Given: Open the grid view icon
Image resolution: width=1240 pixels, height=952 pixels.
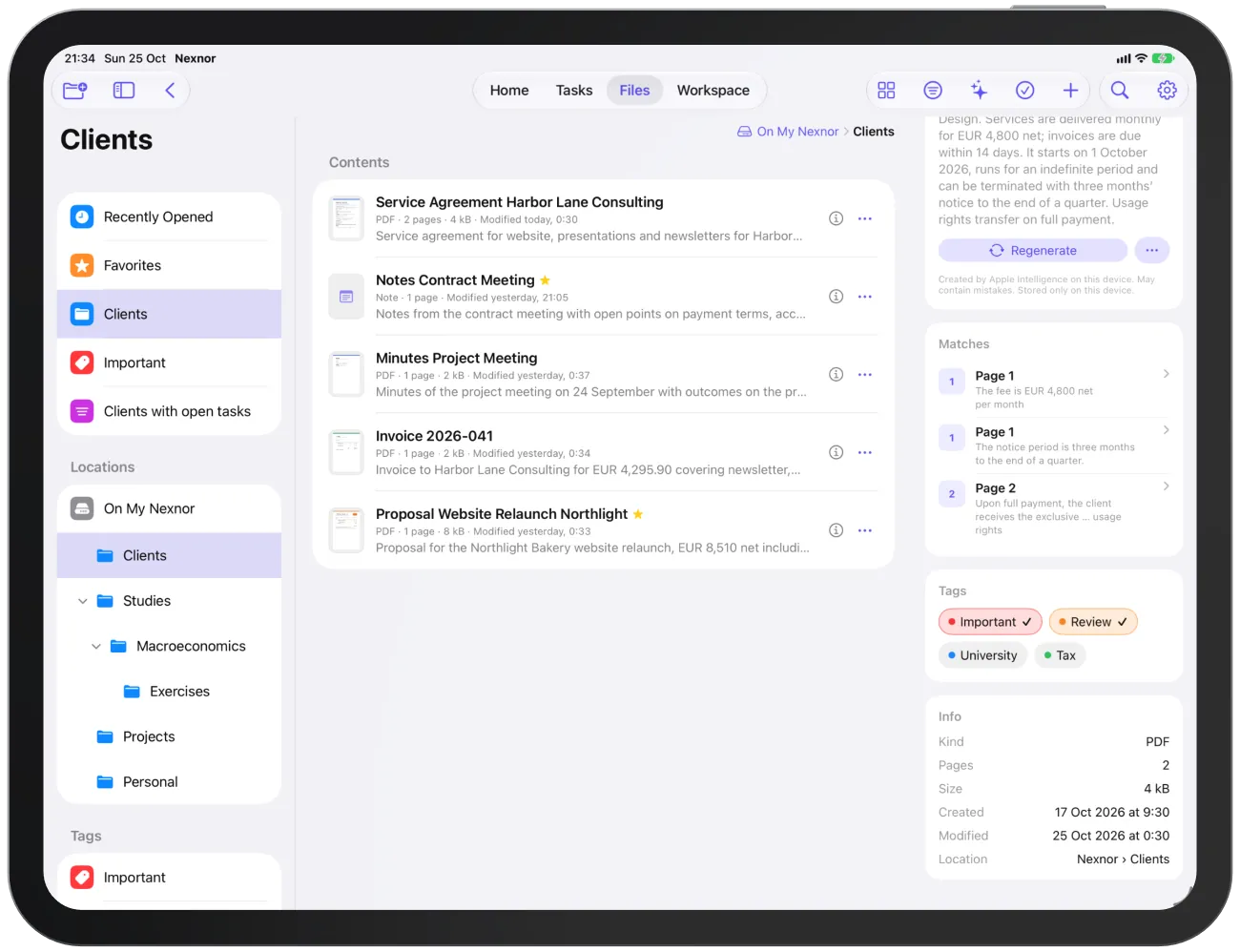Looking at the screenshot, I should tap(886, 90).
